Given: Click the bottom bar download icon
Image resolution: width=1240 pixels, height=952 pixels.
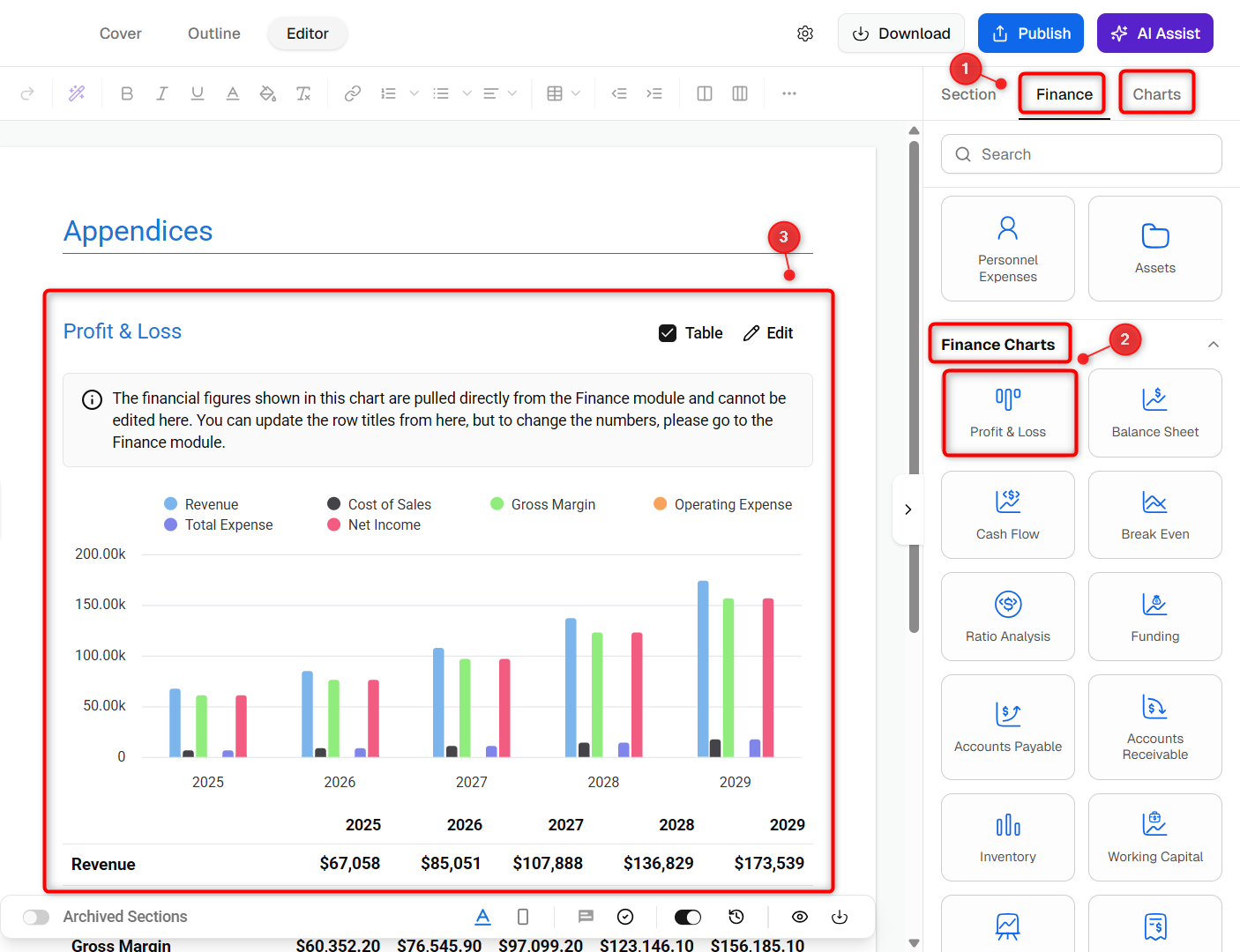Looking at the screenshot, I should click(x=840, y=917).
